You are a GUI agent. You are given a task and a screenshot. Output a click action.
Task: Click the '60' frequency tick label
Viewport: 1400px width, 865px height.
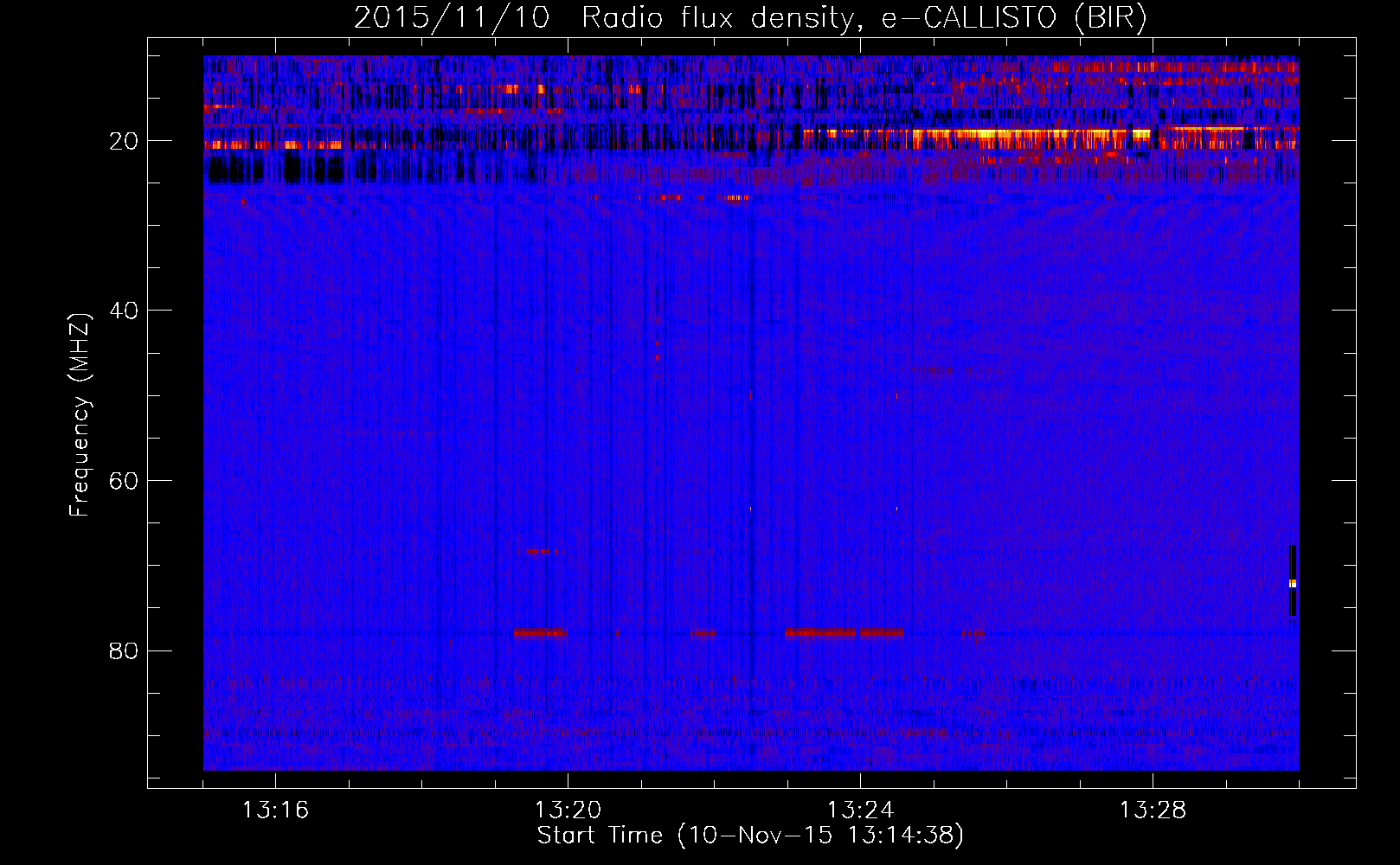pos(125,481)
